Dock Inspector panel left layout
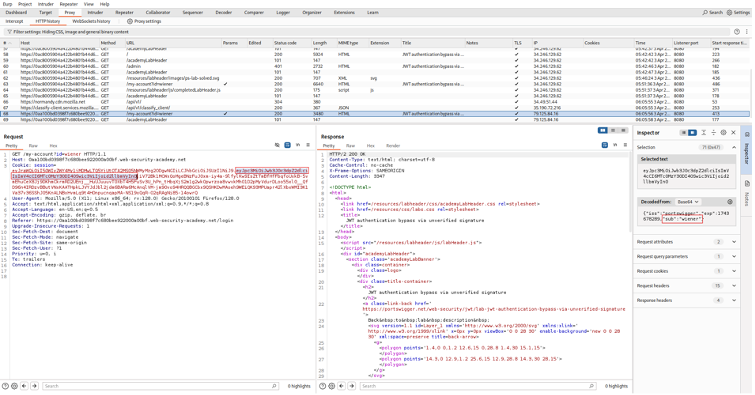 pos(683,132)
